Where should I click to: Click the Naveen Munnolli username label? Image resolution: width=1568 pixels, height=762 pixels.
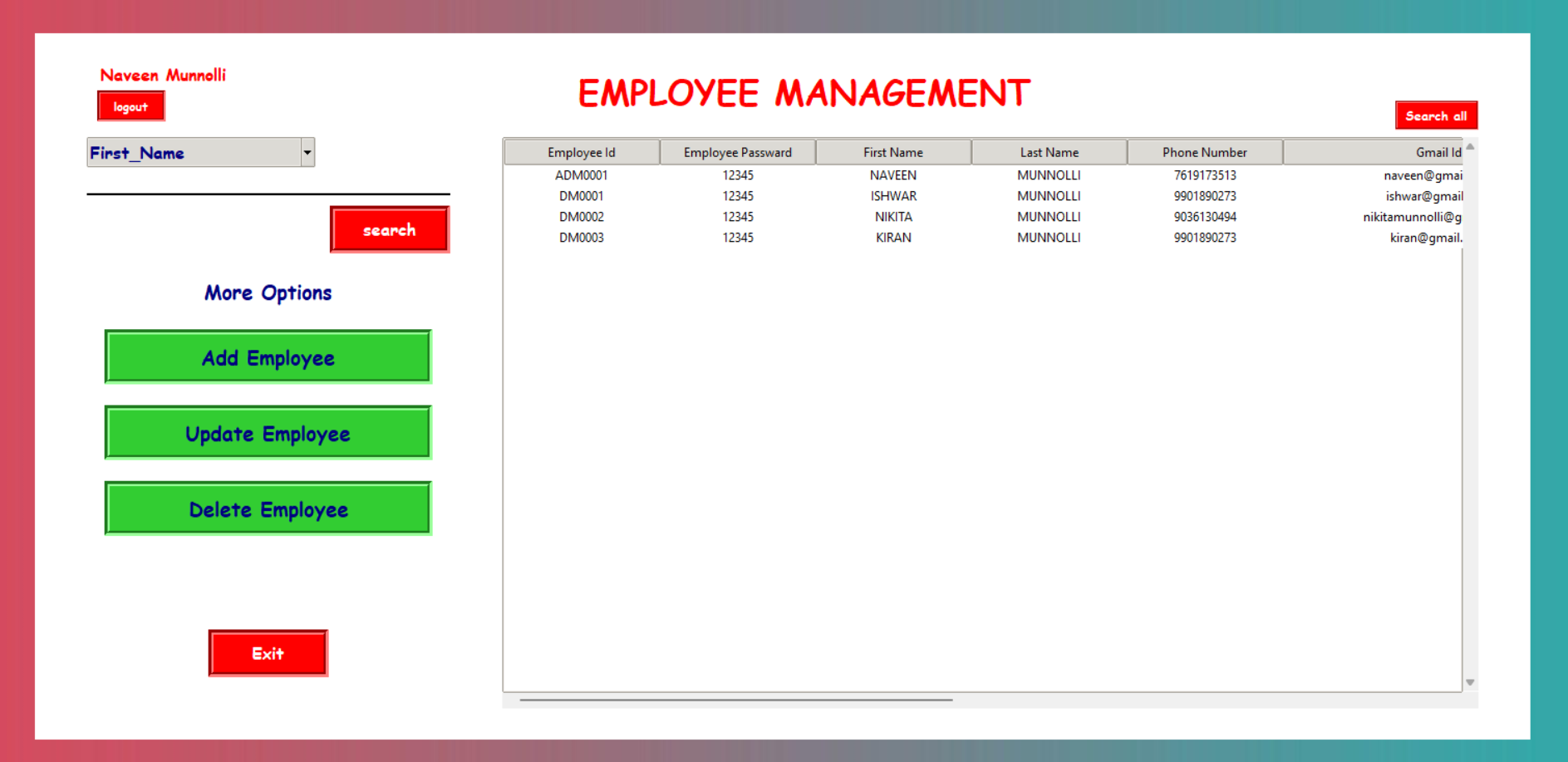(163, 76)
